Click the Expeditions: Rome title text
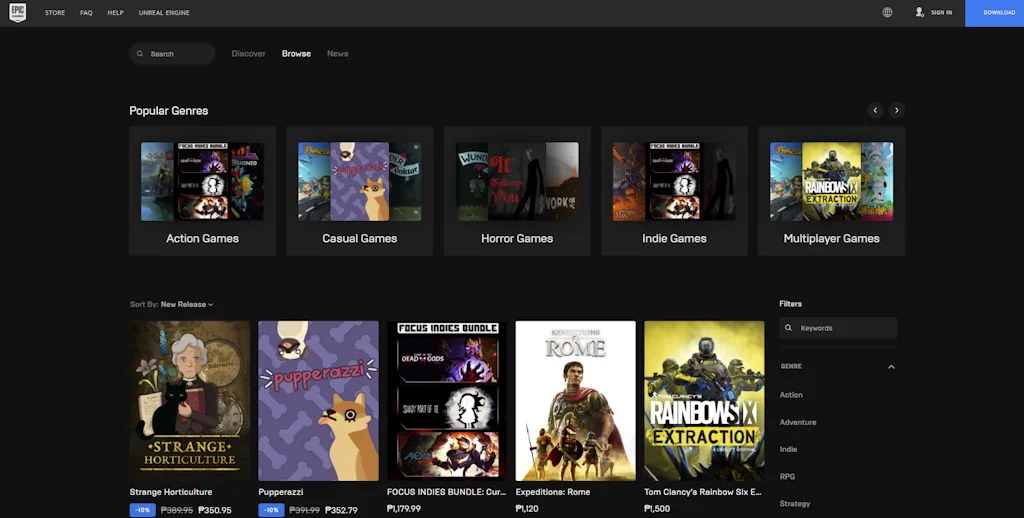The image size is (1024, 518). [x=553, y=492]
